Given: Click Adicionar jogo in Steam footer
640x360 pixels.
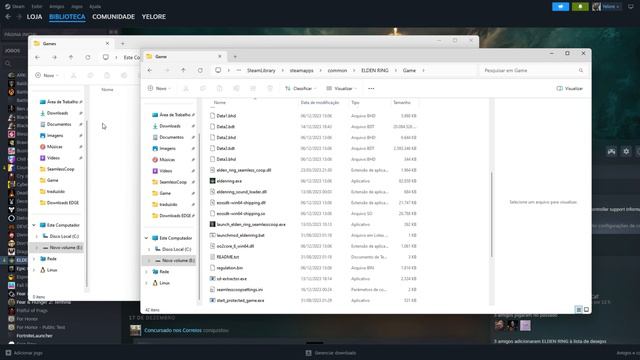Looking at the screenshot, I should 24,353.
